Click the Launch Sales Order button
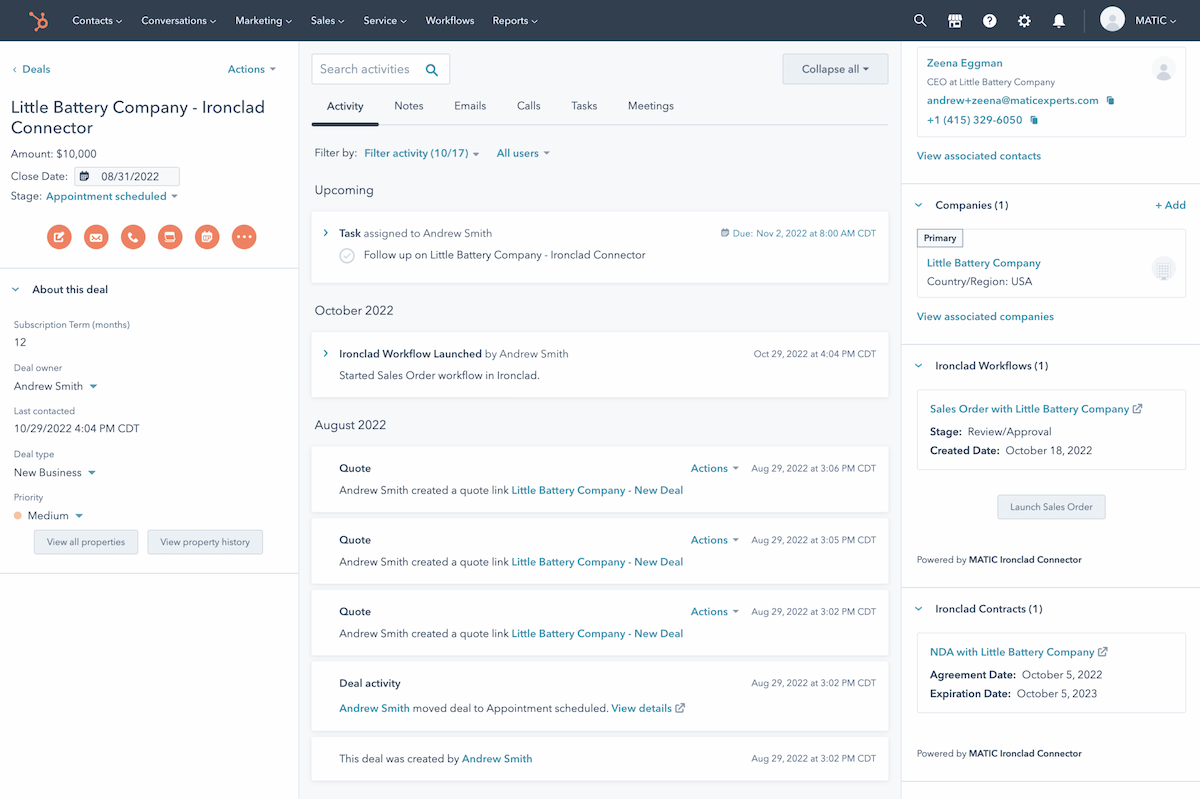 (x=1051, y=507)
